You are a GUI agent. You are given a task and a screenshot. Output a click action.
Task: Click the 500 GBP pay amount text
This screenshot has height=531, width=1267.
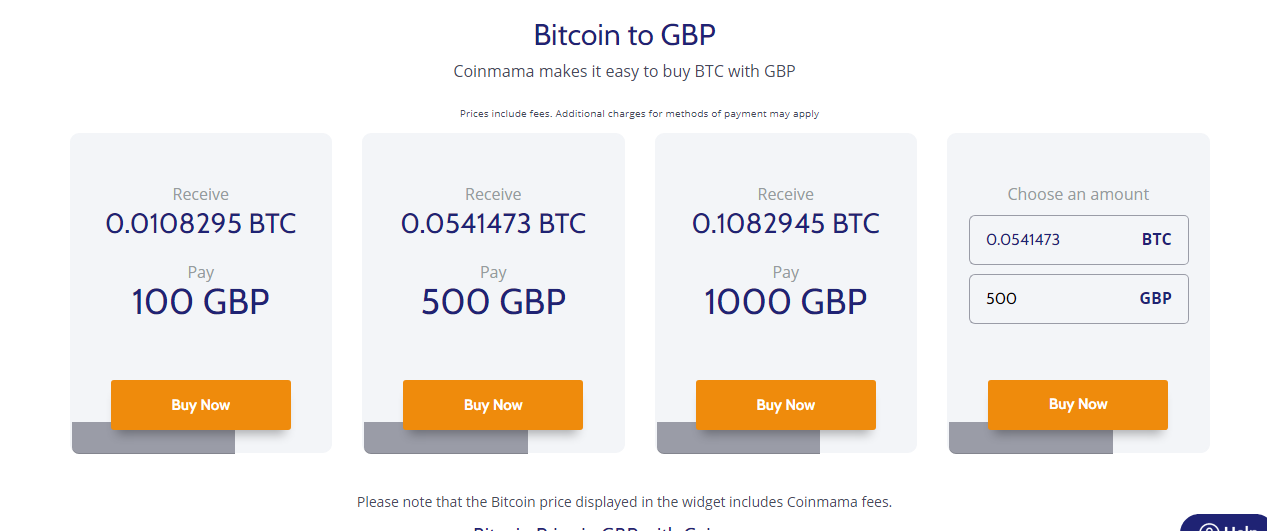click(493, 301)
